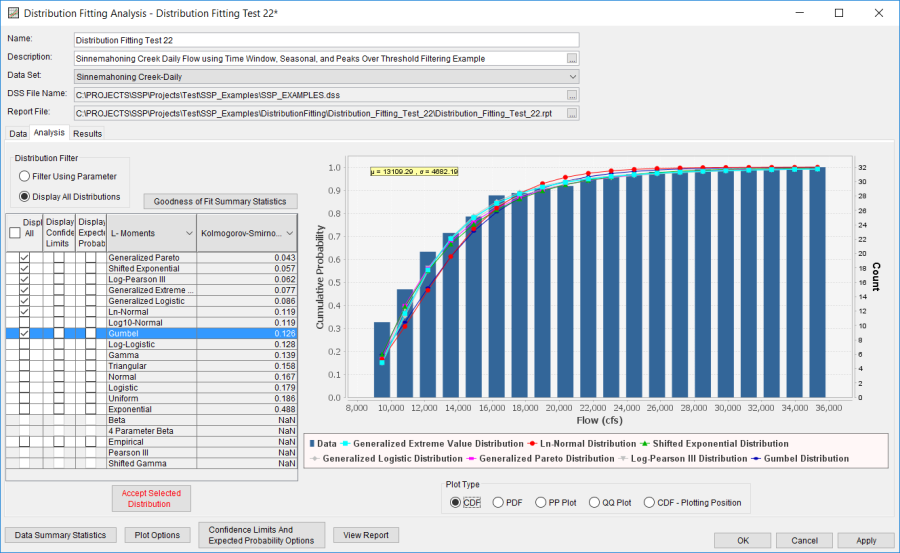Screen dimensions: 900x553
Task: Click into the Name input field
Action: pos(327,40)
